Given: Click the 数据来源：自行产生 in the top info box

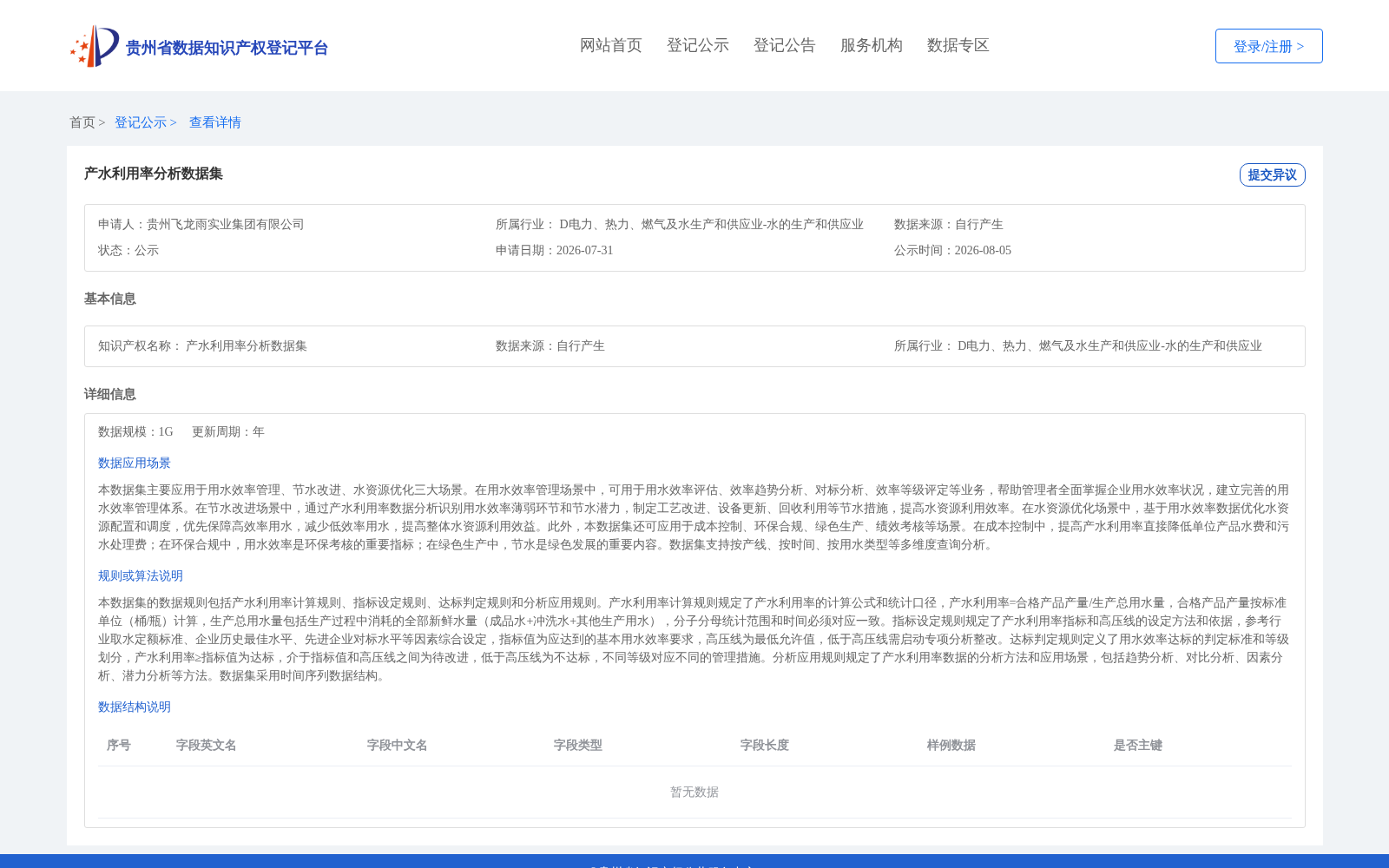Looking at the screenshot, I should click(x=949, y=224).
